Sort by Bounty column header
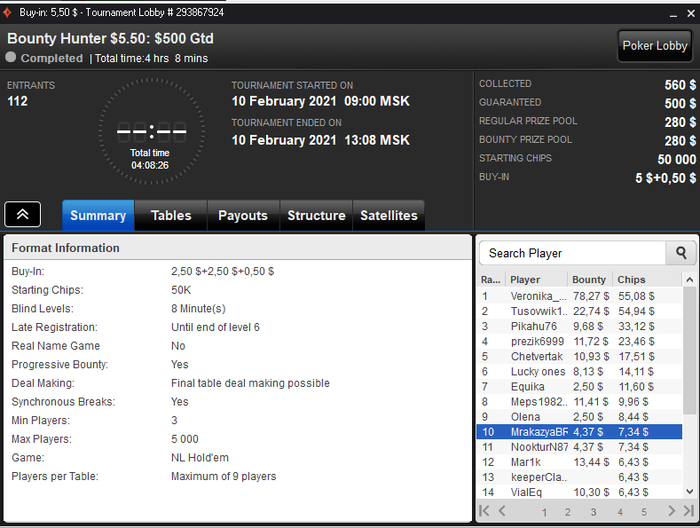Viewport: 700px width, 528px height. (590, 279)
